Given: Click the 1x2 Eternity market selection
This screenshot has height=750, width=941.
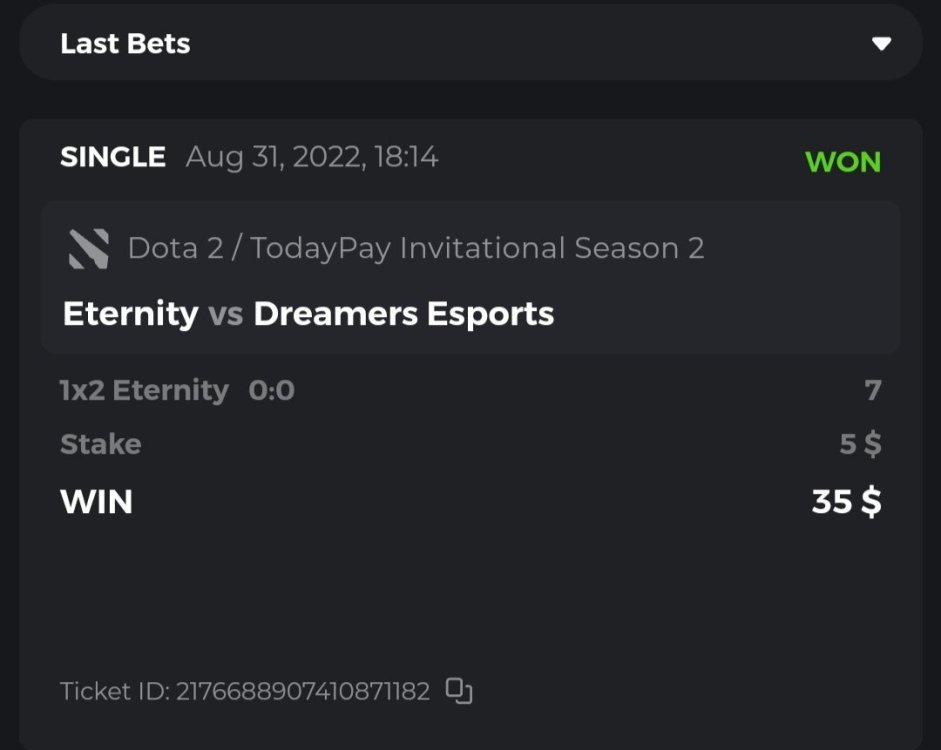Looking at the screenshot, I should pos(144,390).
